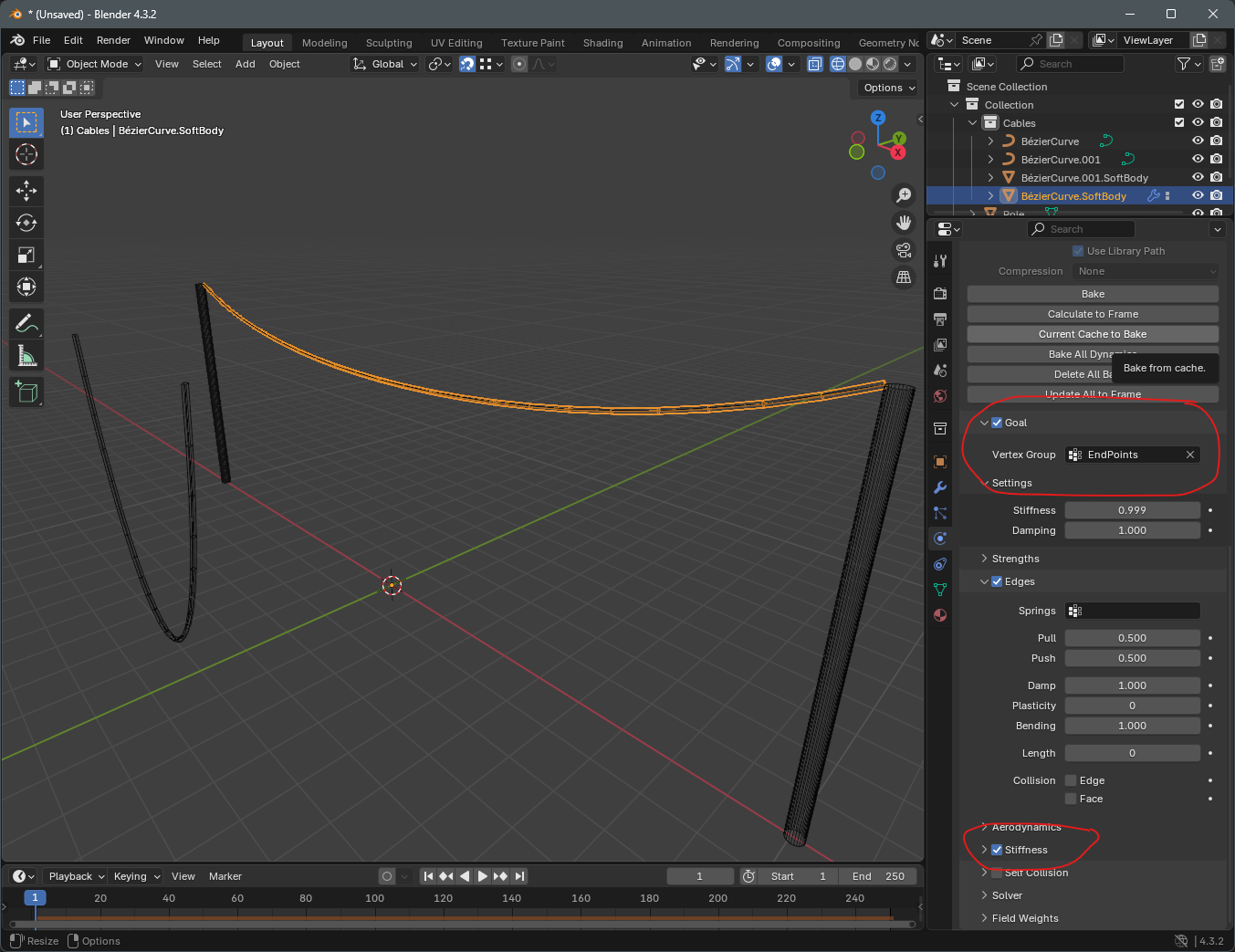The width and height of the screenshot is (1235, 952).
Task: Open the Render menu
Action: coord(113,40)
